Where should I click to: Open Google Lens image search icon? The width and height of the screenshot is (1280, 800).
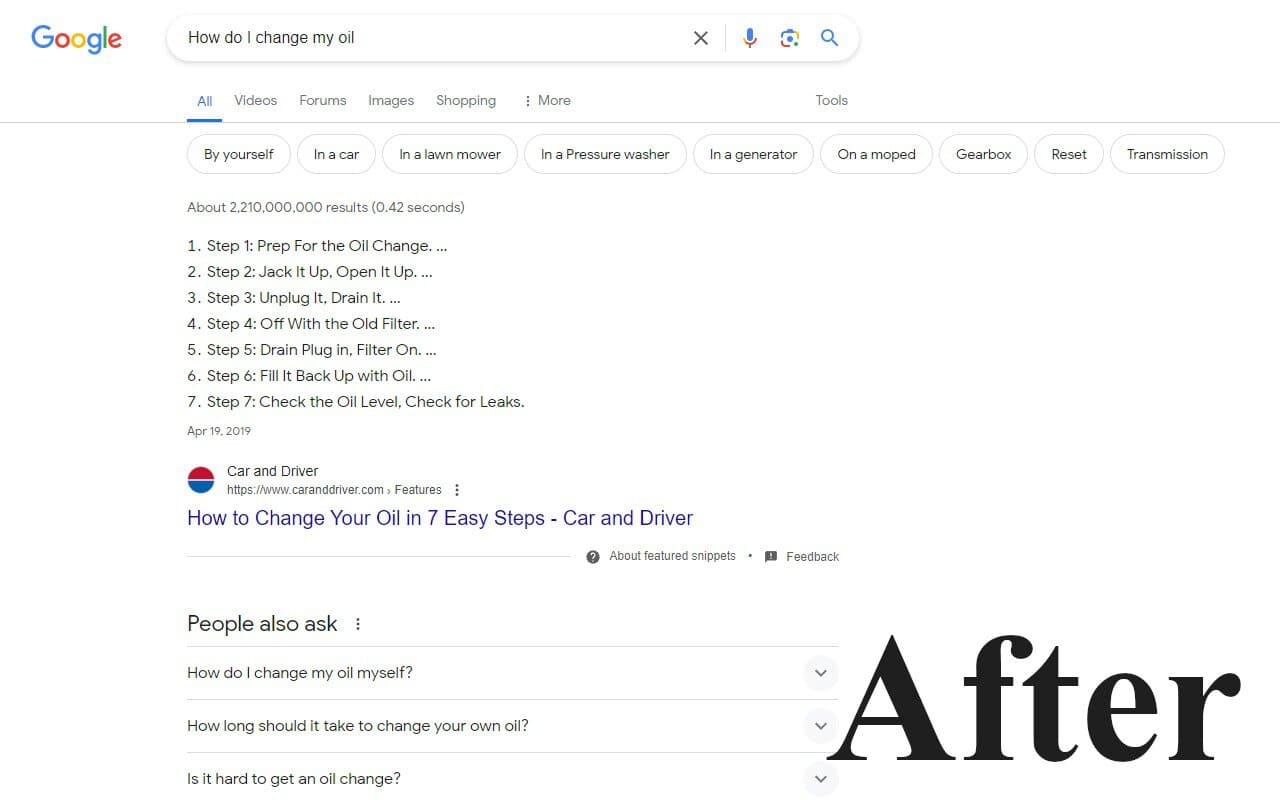790,38
